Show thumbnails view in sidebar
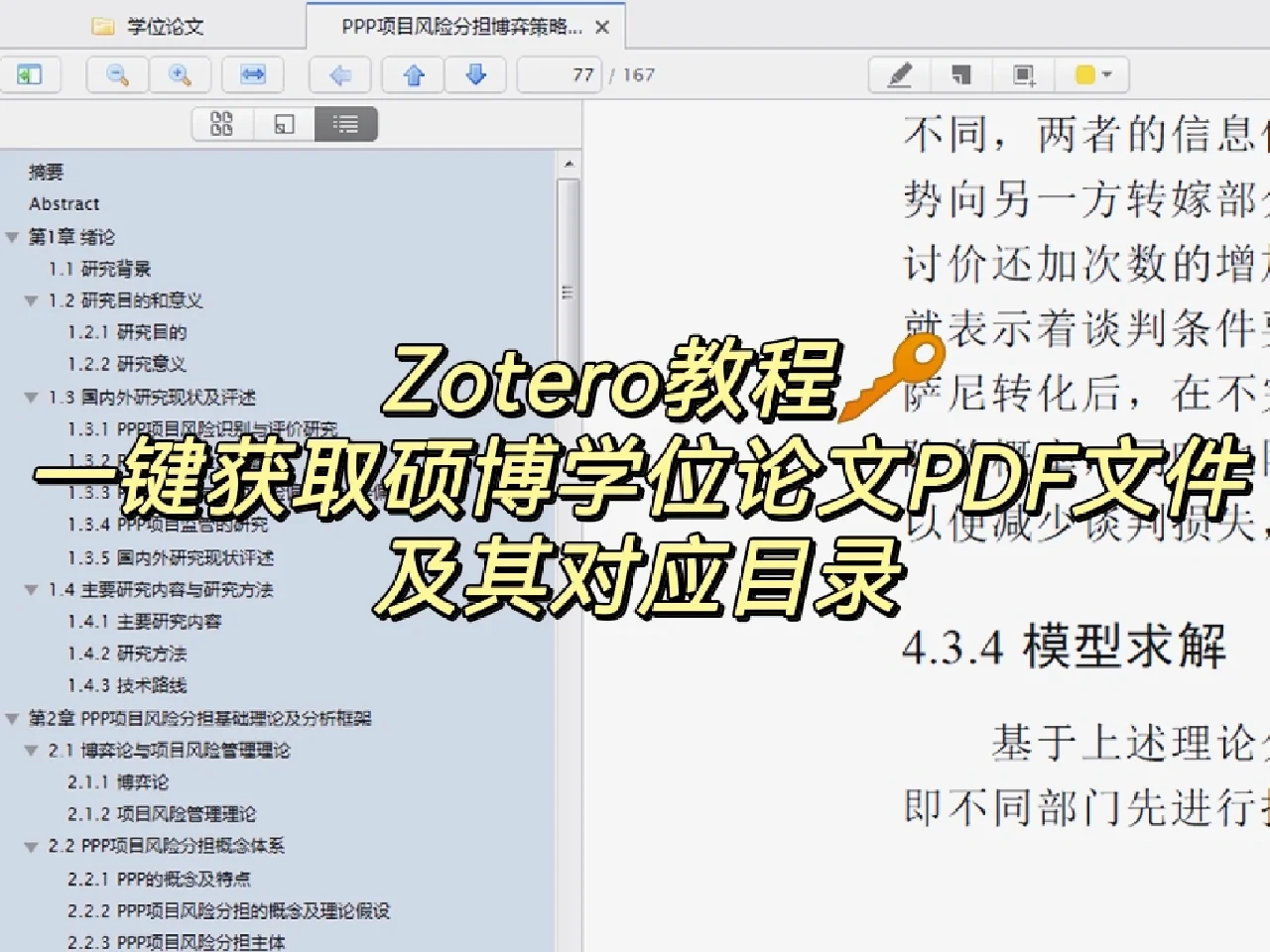 tap(222, 124)
